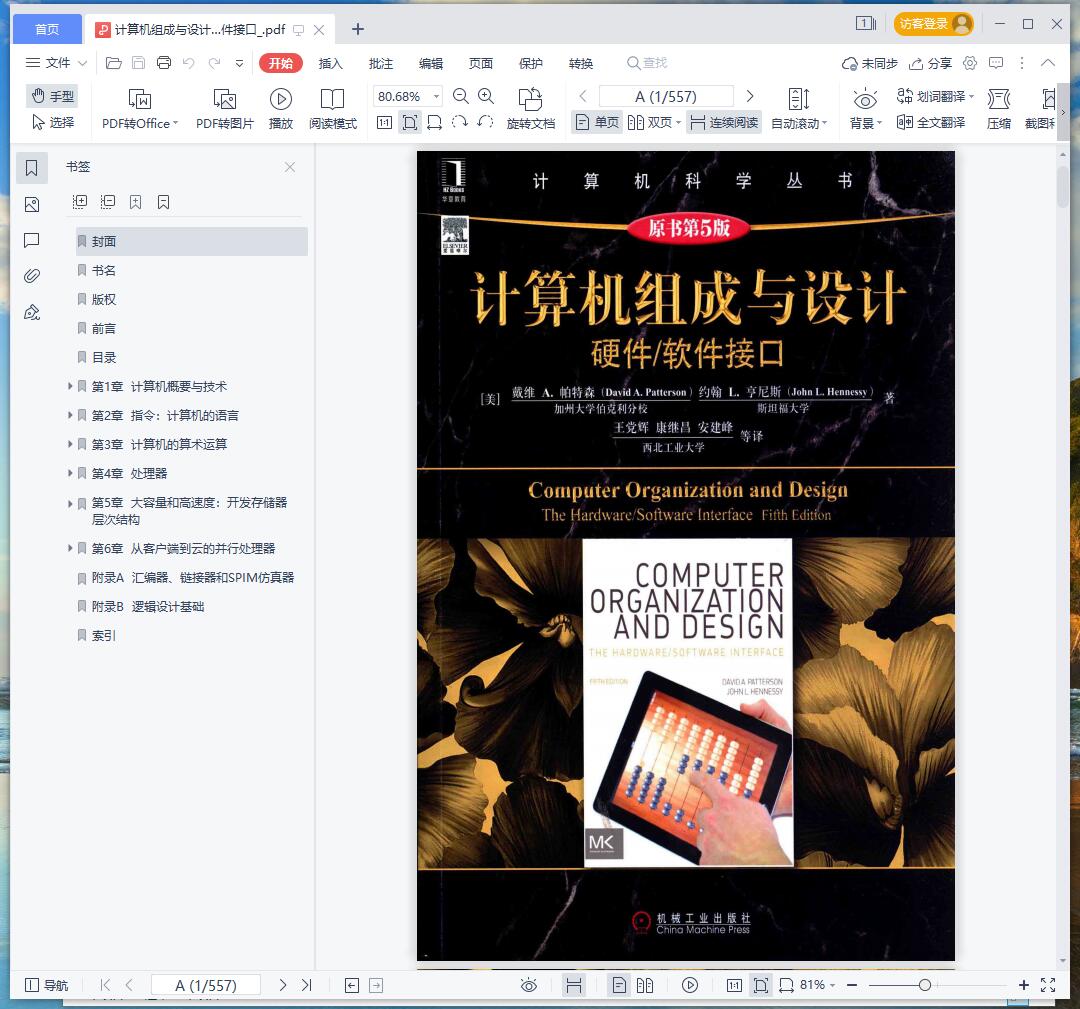The height and width of the screenshot is (1009, 1080).
Task: Open 划词翻译 word translation dropdown
Action: coord(935,96)
